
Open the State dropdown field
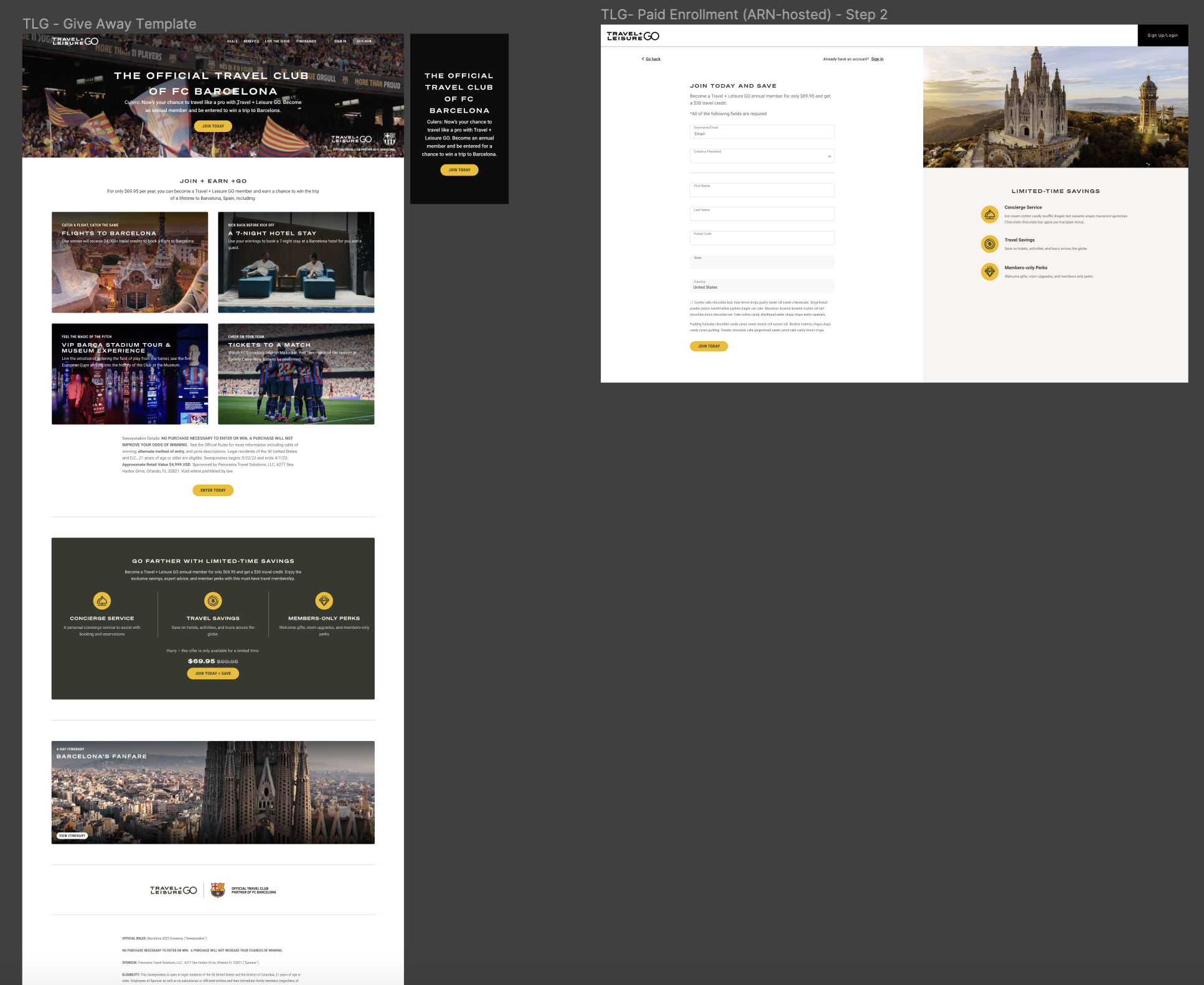[762, 262]
